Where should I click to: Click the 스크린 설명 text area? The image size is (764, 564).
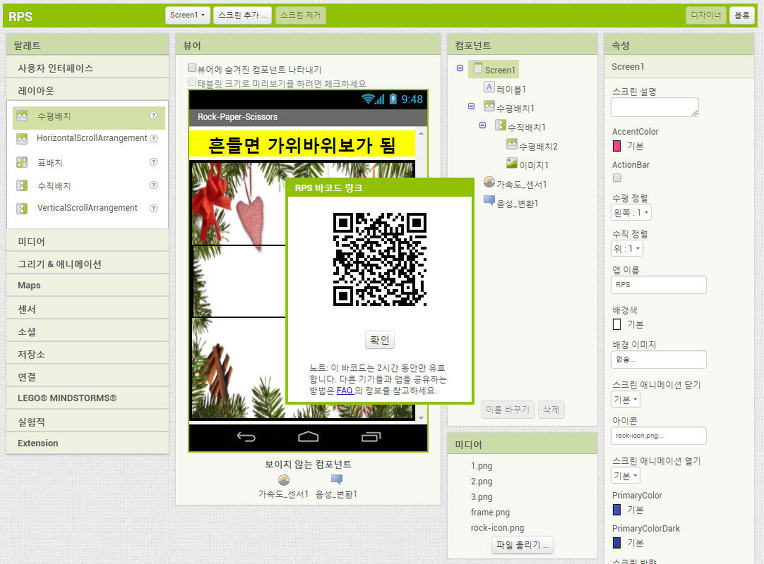[x=655, y=107]
